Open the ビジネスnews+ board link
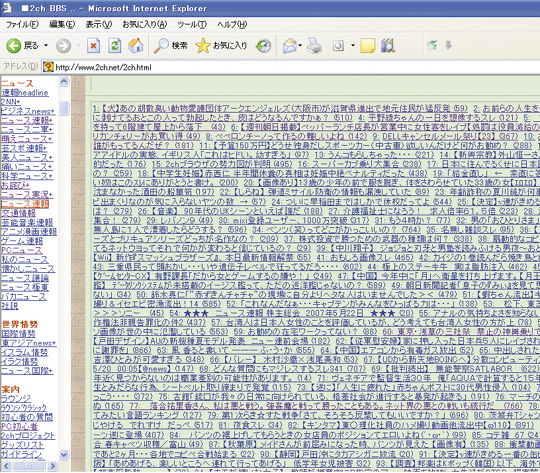Screen dimensions: 540x473 pos(28,111)
